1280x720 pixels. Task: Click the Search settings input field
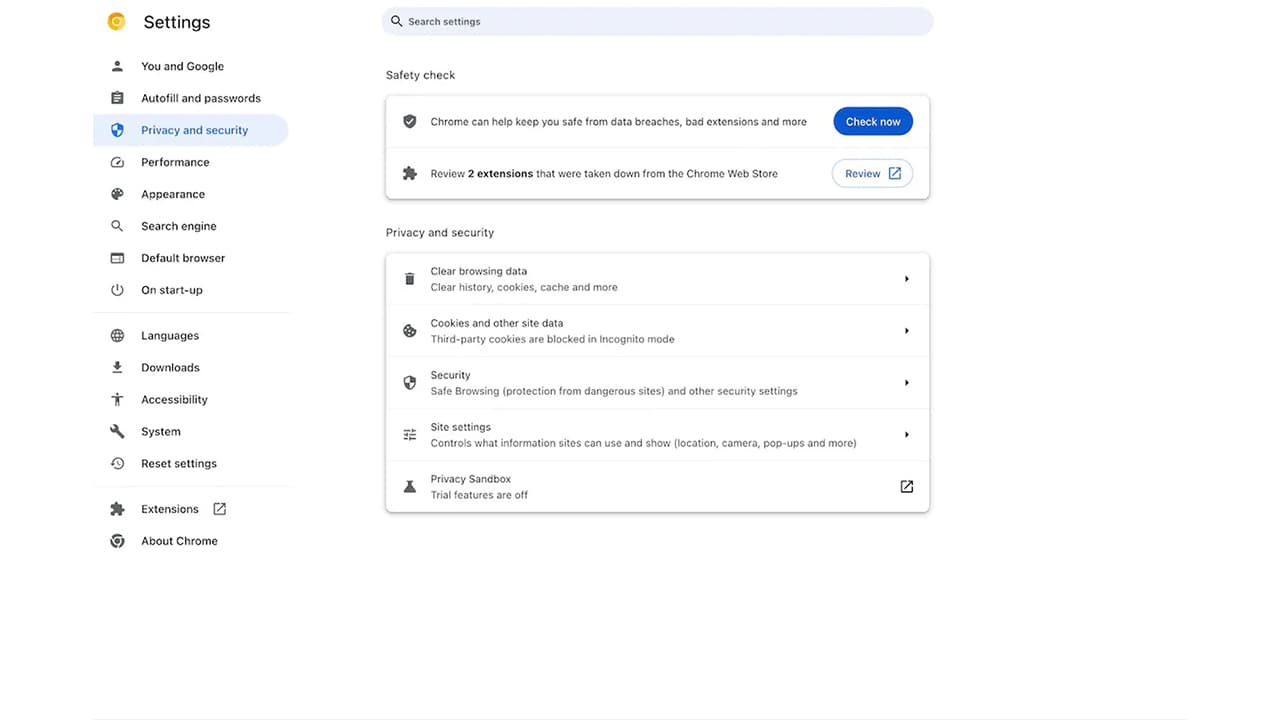657,21
